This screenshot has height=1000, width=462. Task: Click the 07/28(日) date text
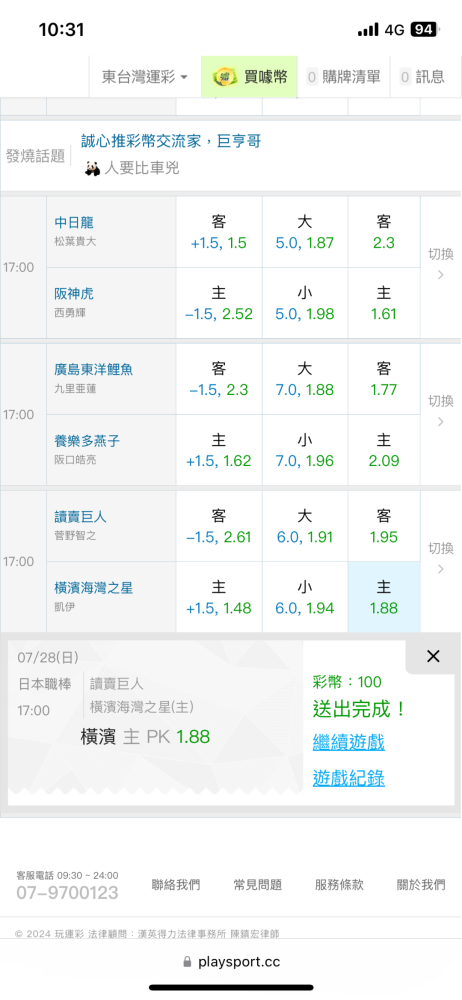coord(48,657)
